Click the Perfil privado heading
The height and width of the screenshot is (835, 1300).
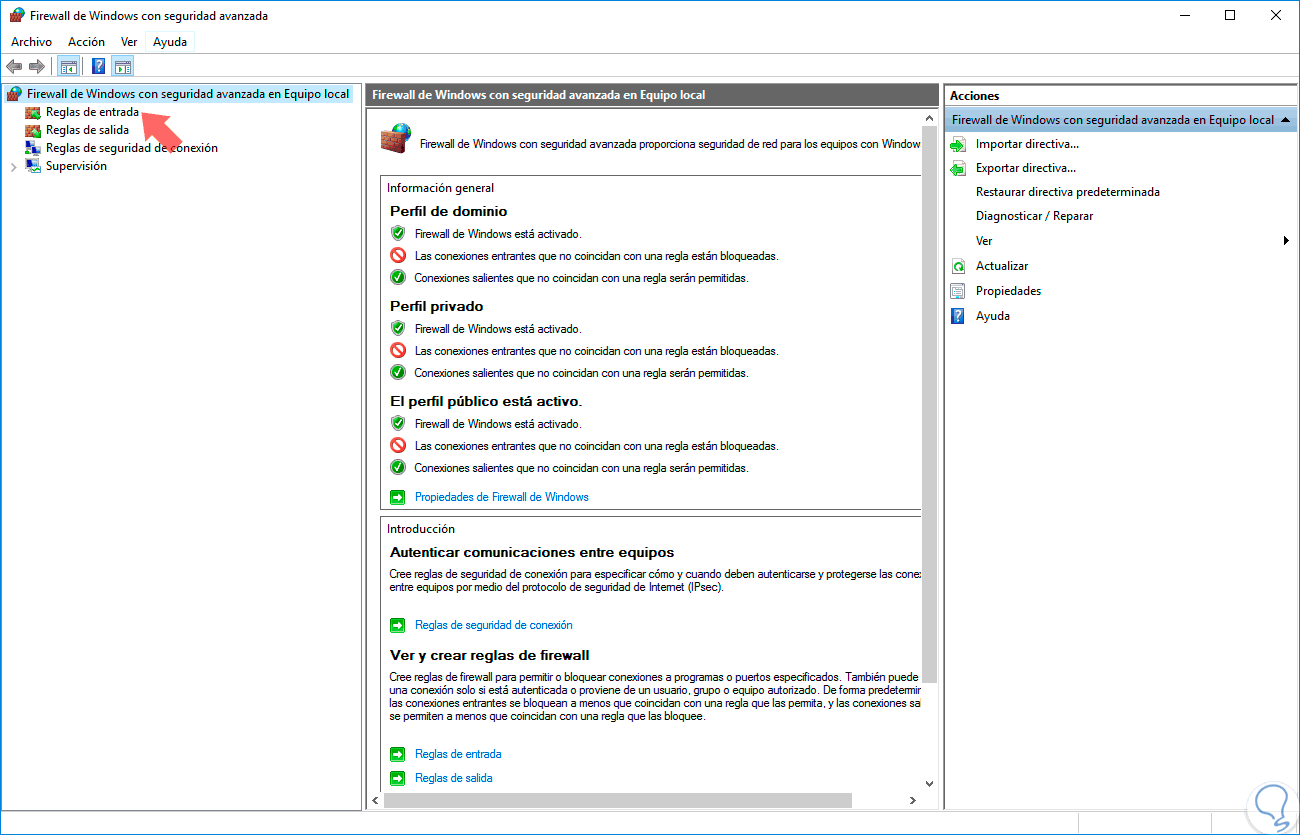(x=437, y=307)
